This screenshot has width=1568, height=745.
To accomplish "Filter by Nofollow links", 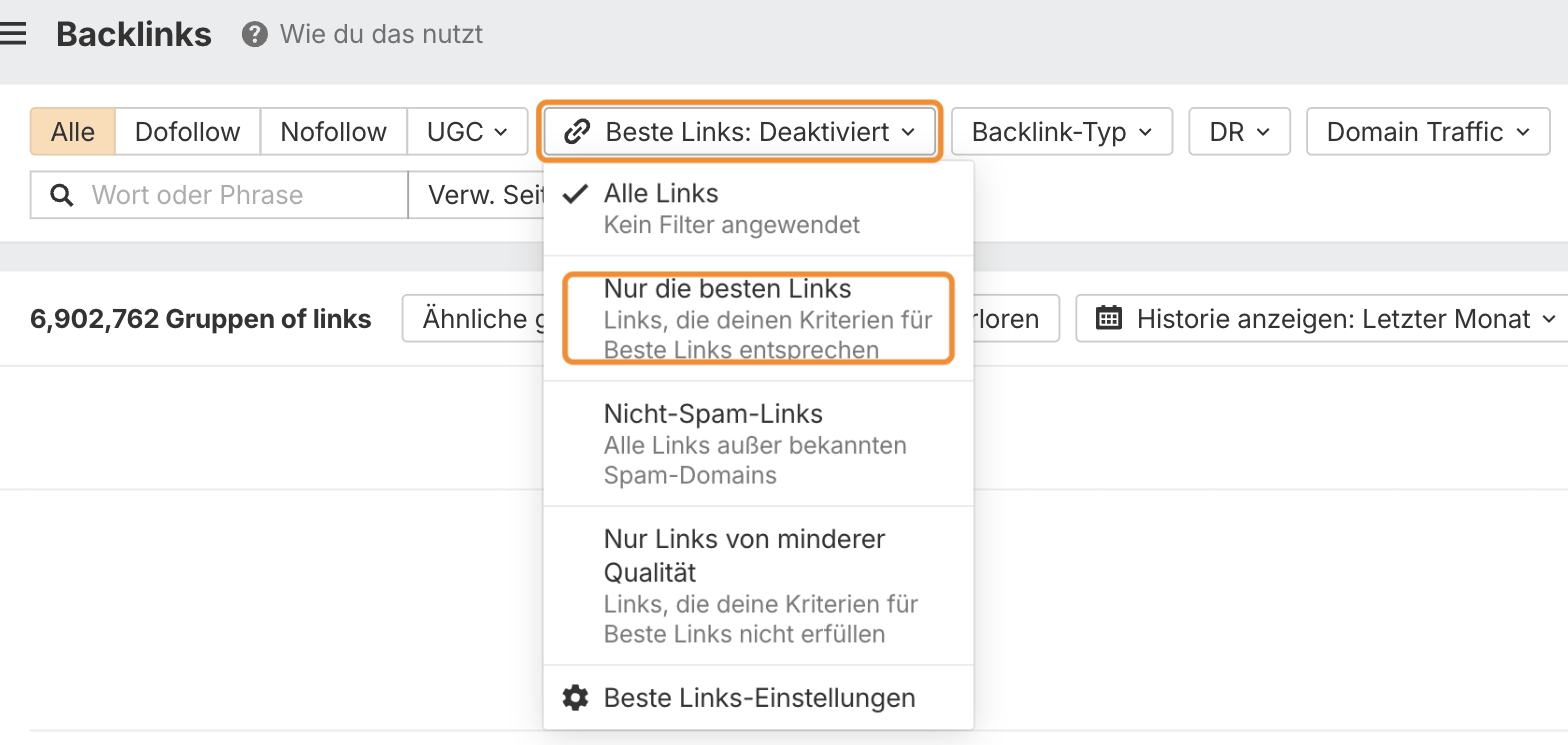I will (x=334, y=132).
